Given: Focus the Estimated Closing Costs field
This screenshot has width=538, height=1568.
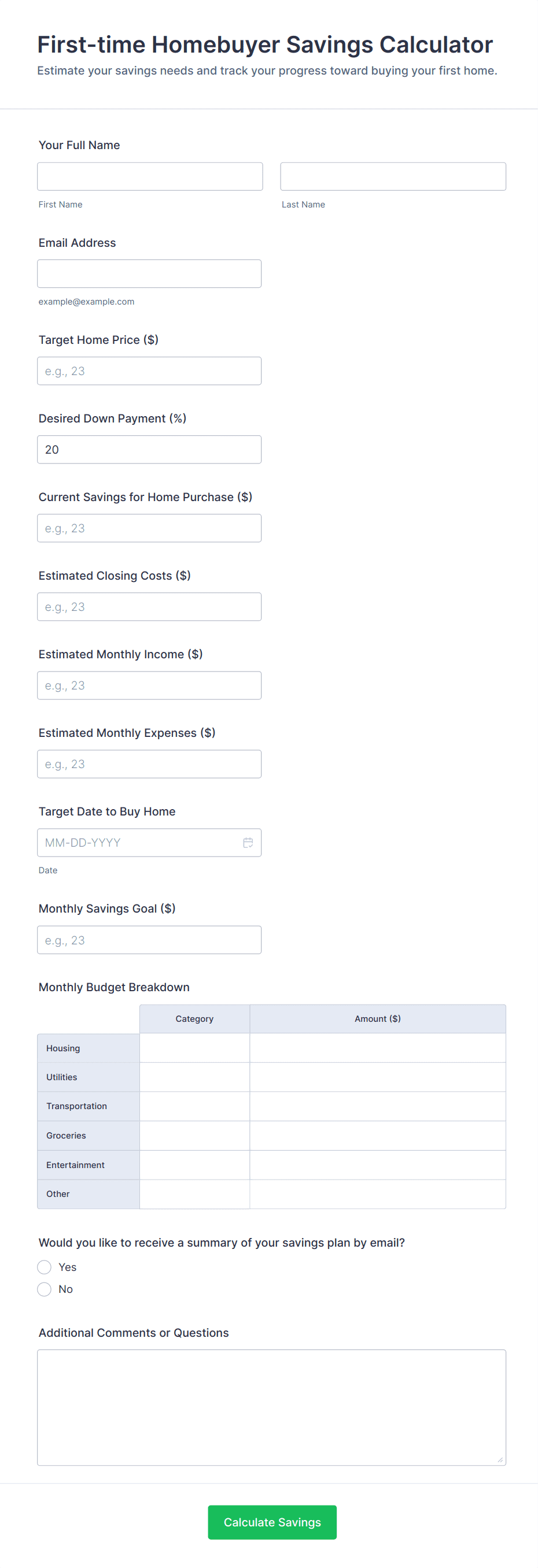Looking at the screenshot, I should point(149,606).
